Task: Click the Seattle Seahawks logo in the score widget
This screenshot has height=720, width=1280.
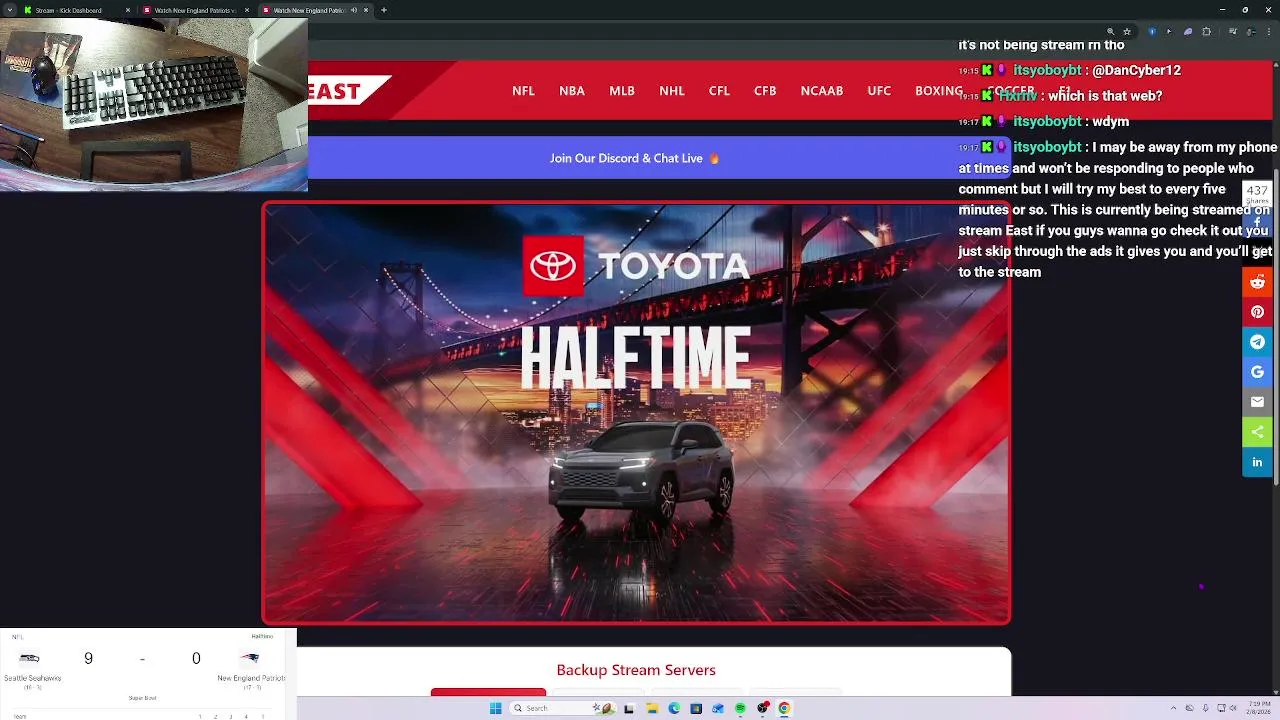Action: pos(31,658)
